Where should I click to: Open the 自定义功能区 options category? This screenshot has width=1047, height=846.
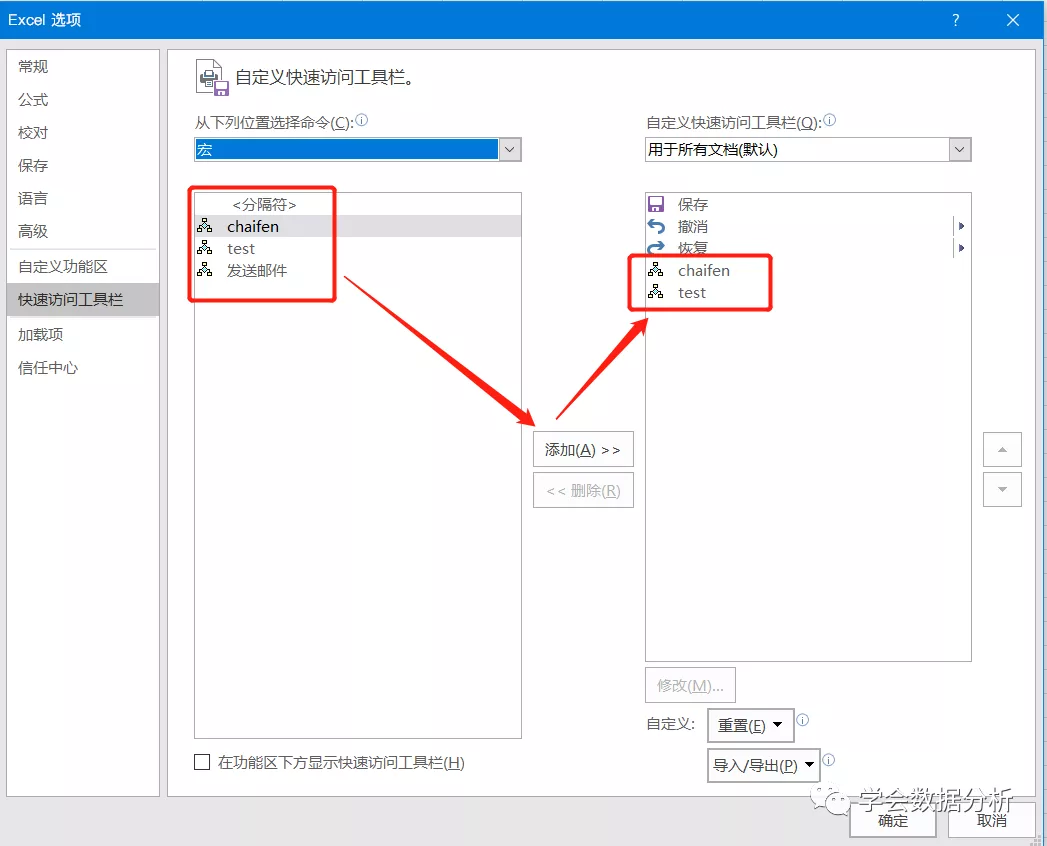(x=83, y=266)
